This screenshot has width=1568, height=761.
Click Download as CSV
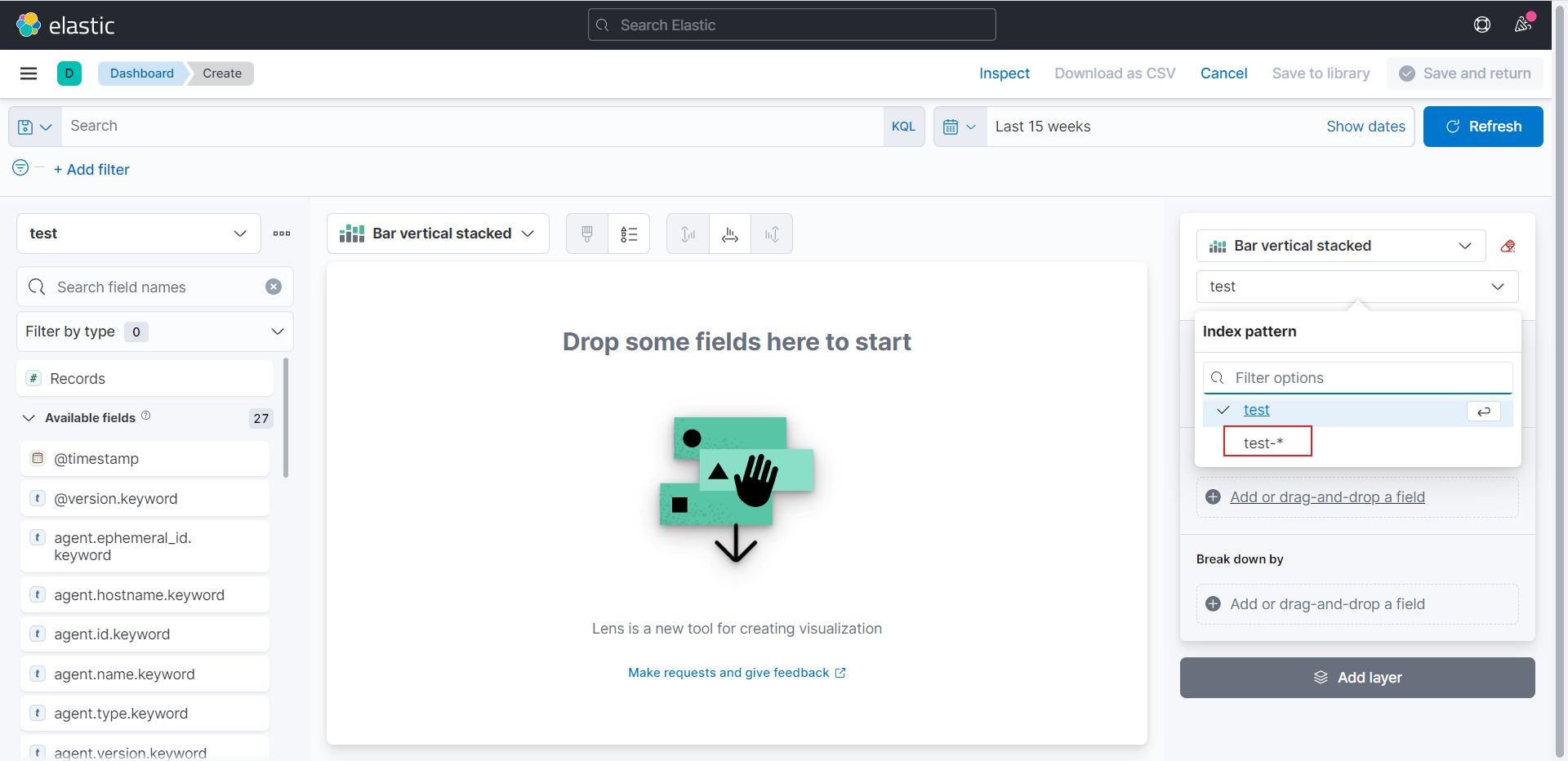pyautogui.click(x=1115, y=73)
